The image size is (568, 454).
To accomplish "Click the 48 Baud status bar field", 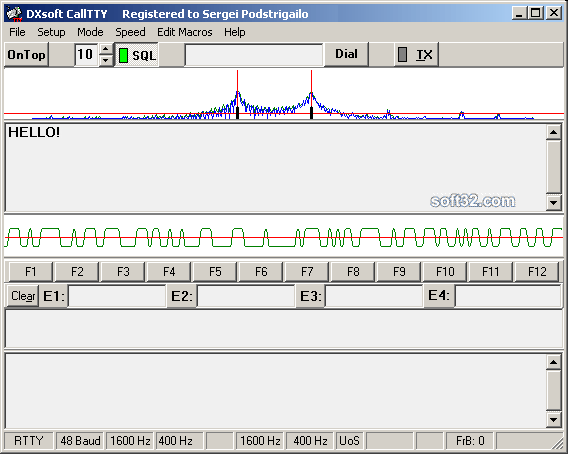I will tap(80, 441).
